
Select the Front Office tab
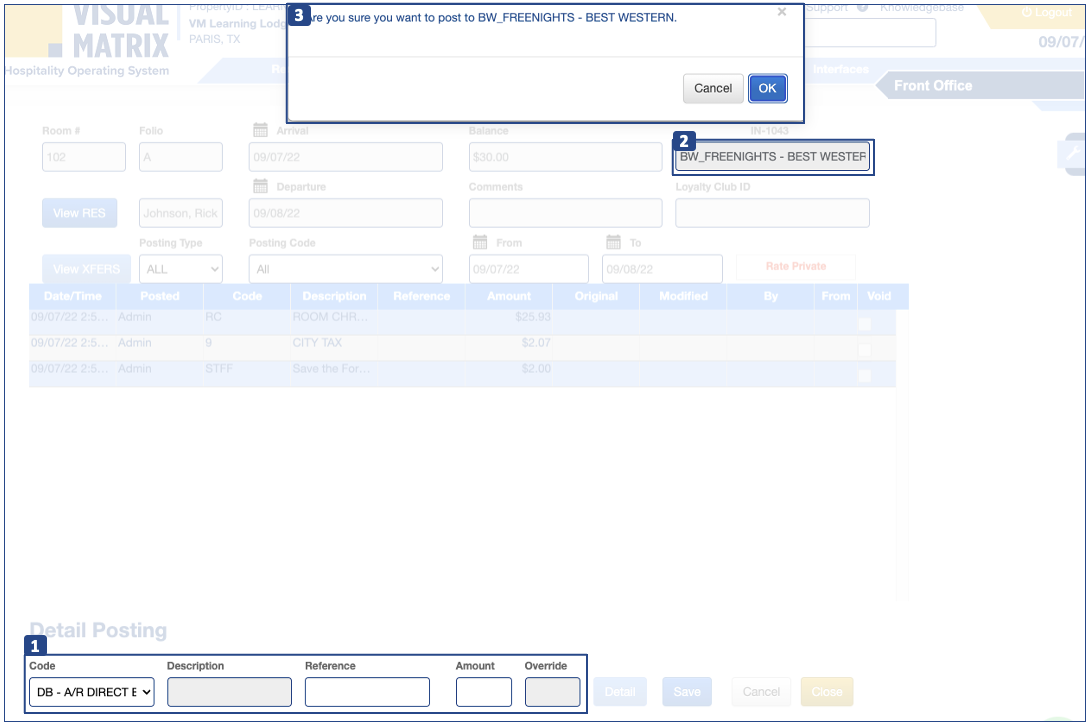point(932,86)
